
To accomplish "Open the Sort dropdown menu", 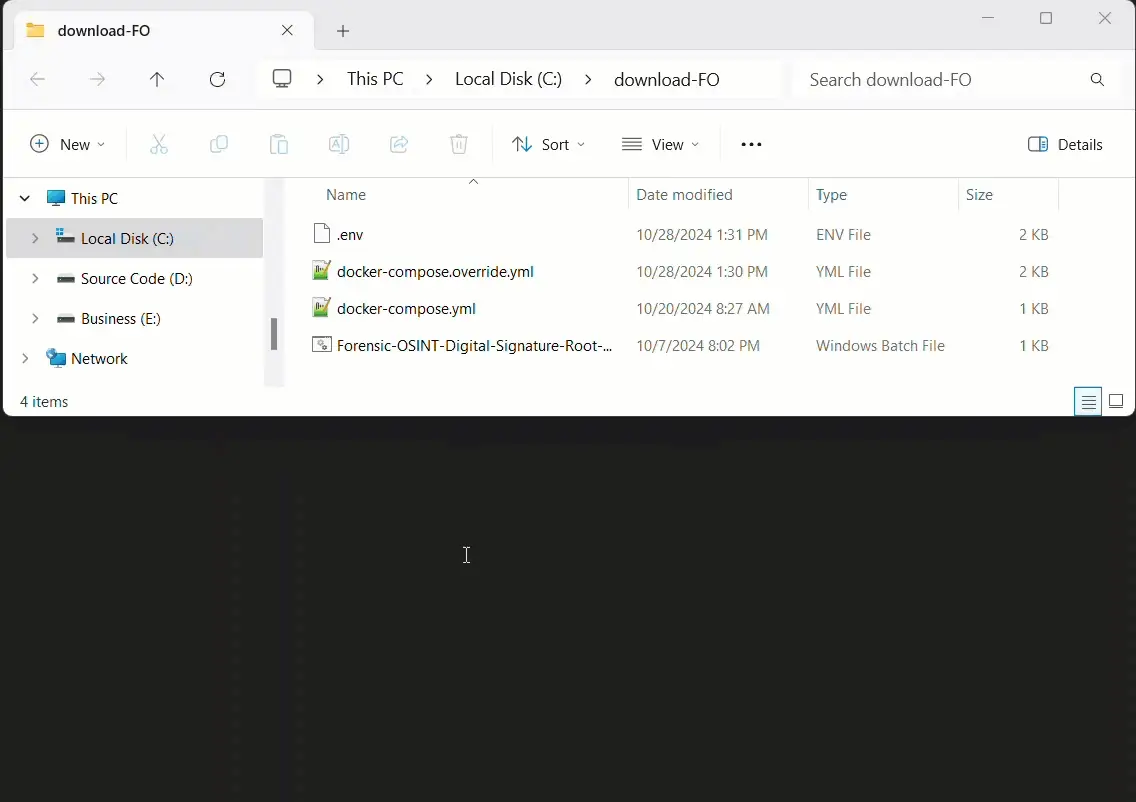I will pos(548,144).
